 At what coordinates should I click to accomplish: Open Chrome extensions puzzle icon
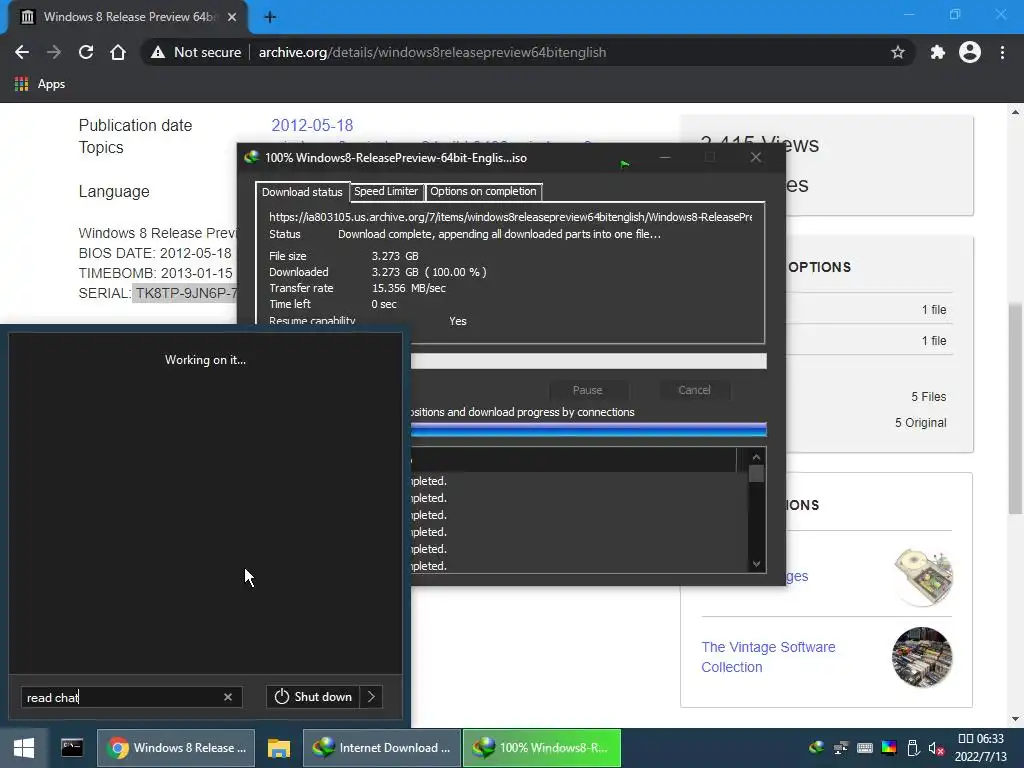pos(937,52)
